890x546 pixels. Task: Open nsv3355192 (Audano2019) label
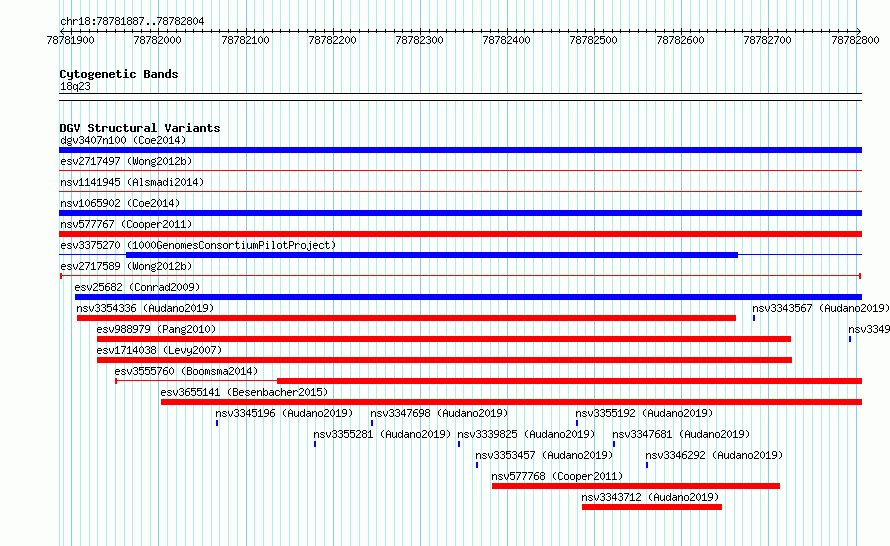[644, 413]
